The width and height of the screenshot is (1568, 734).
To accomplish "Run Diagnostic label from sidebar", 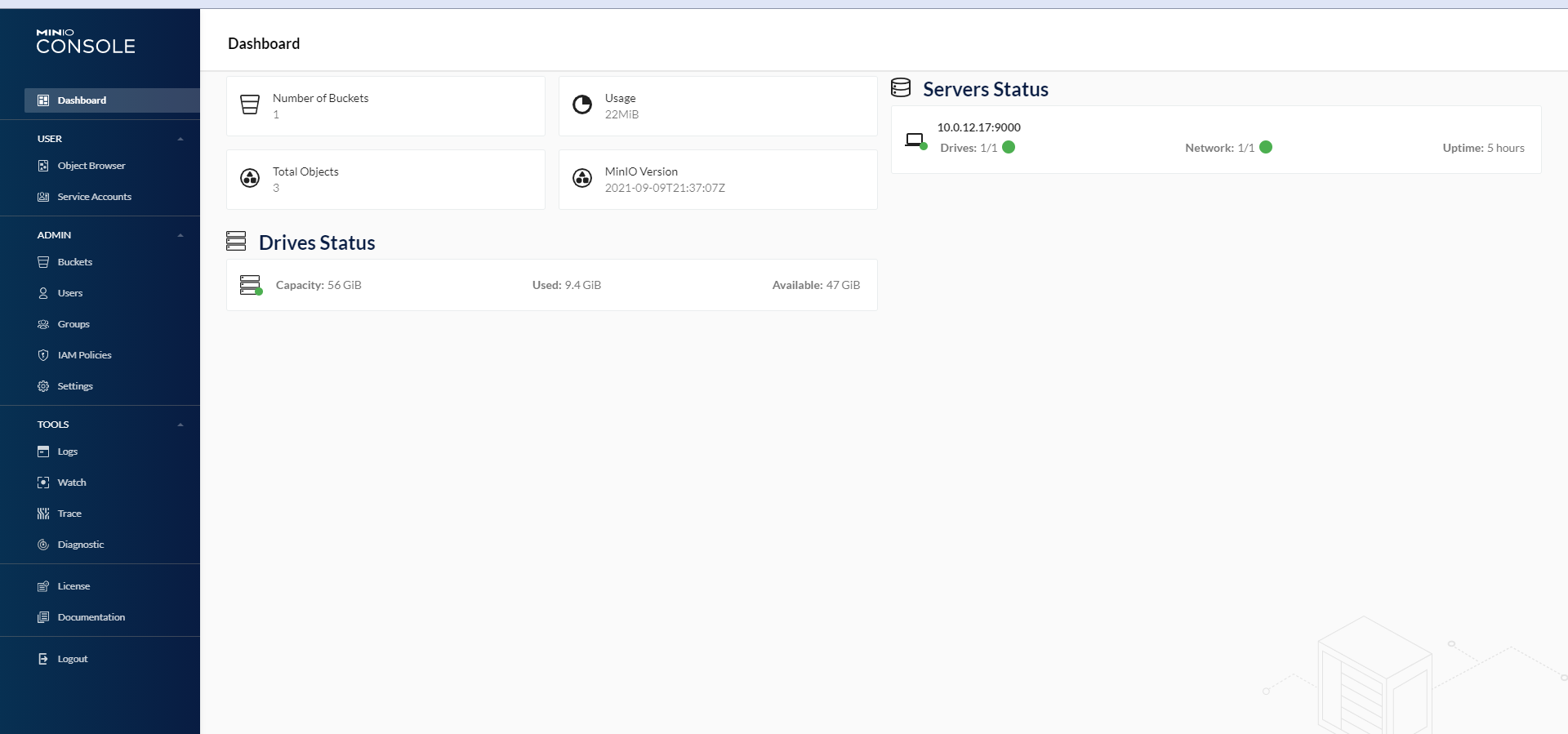I will tap(81, 545).
